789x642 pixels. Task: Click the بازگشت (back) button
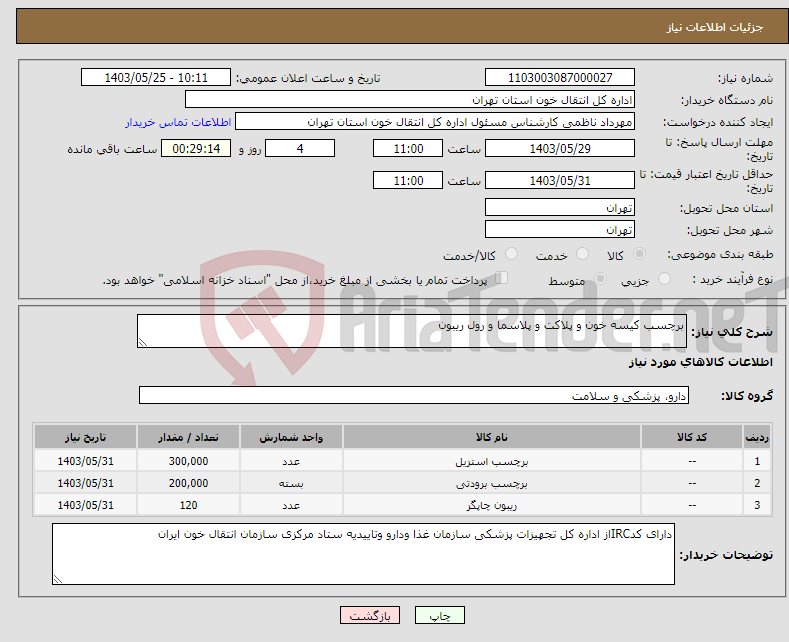click(x=370, y=615)
